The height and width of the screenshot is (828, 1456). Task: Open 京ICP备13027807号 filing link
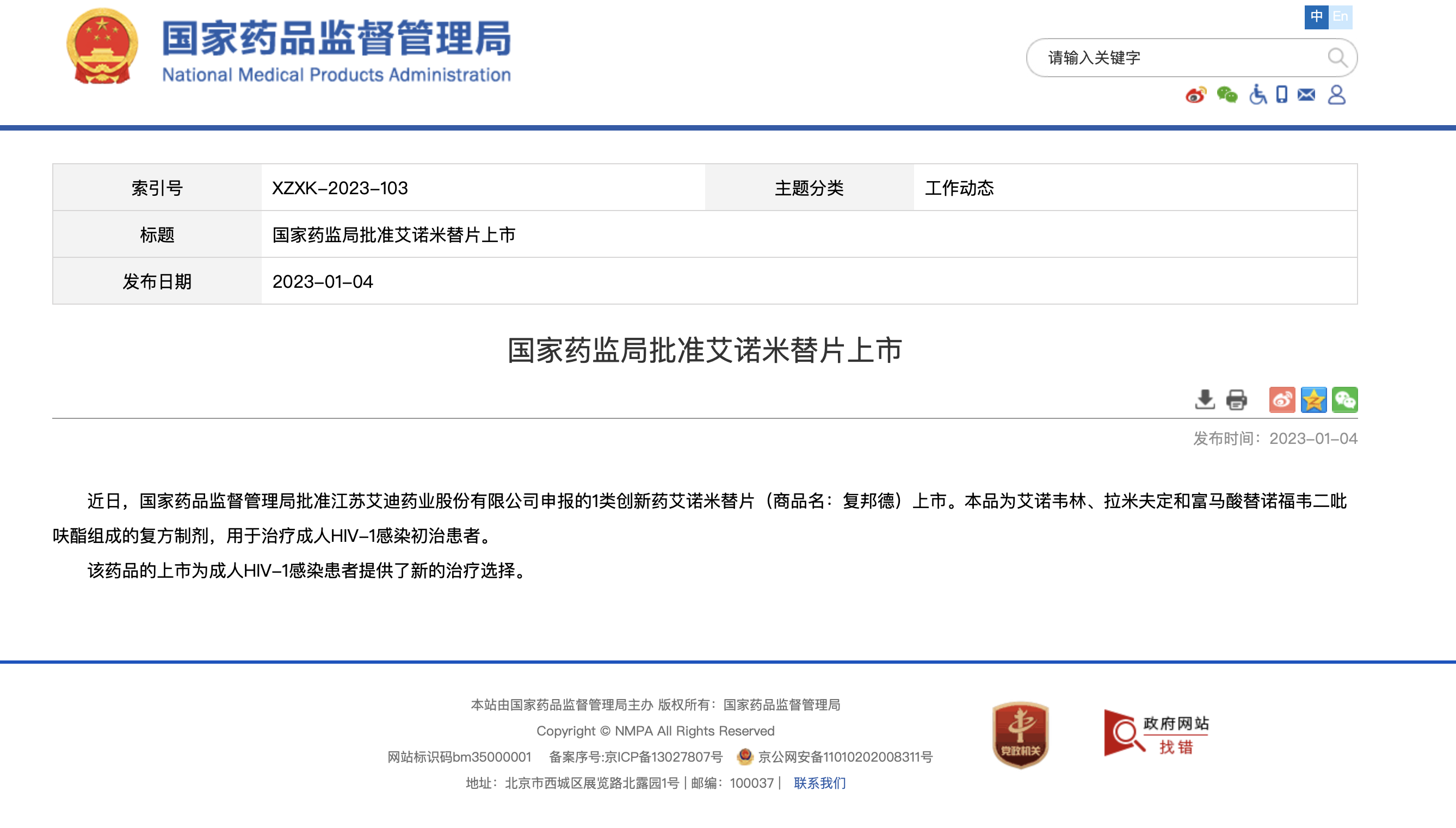tap(663, 757)
